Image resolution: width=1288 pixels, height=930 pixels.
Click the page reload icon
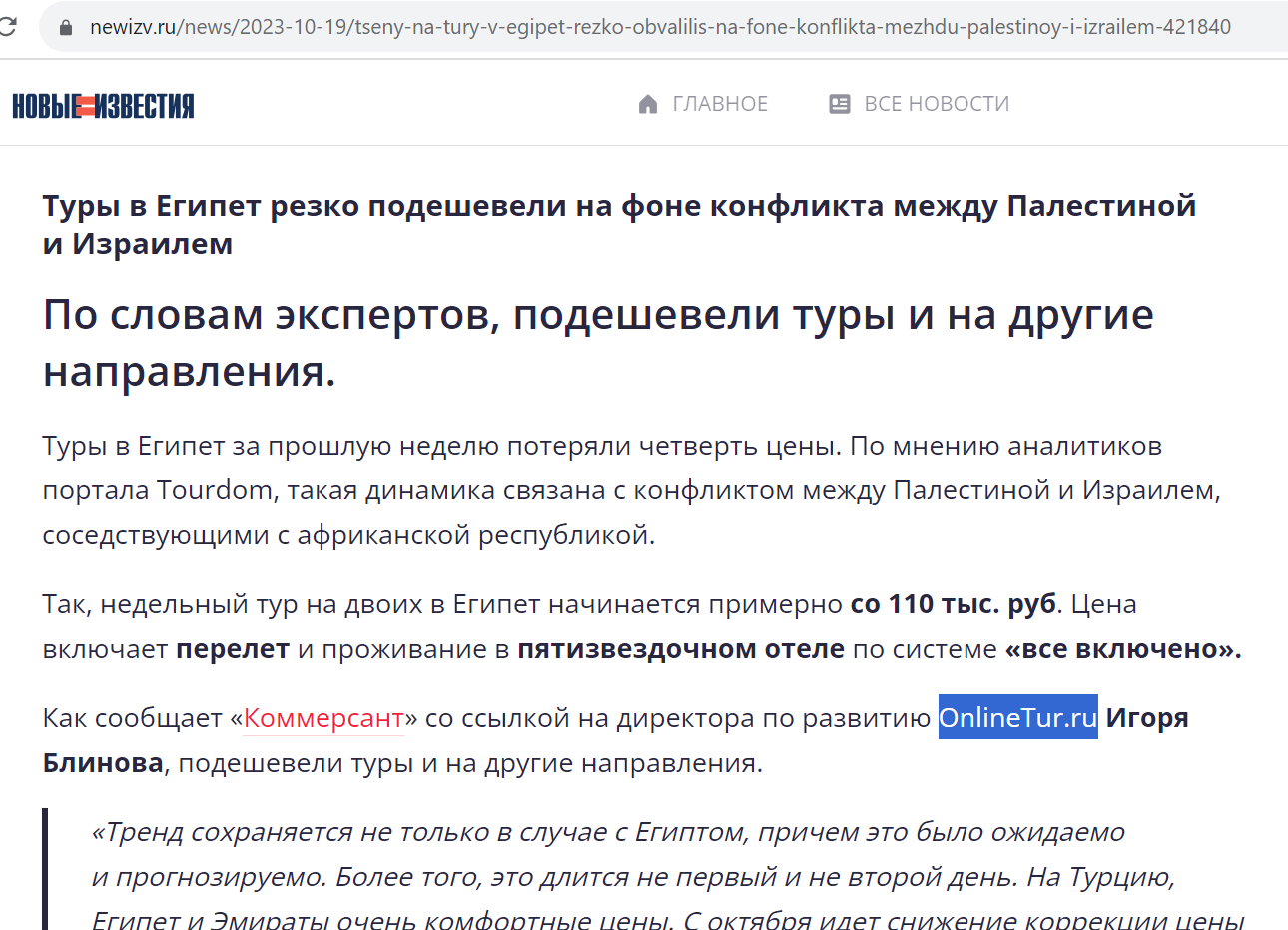(8, 27)
